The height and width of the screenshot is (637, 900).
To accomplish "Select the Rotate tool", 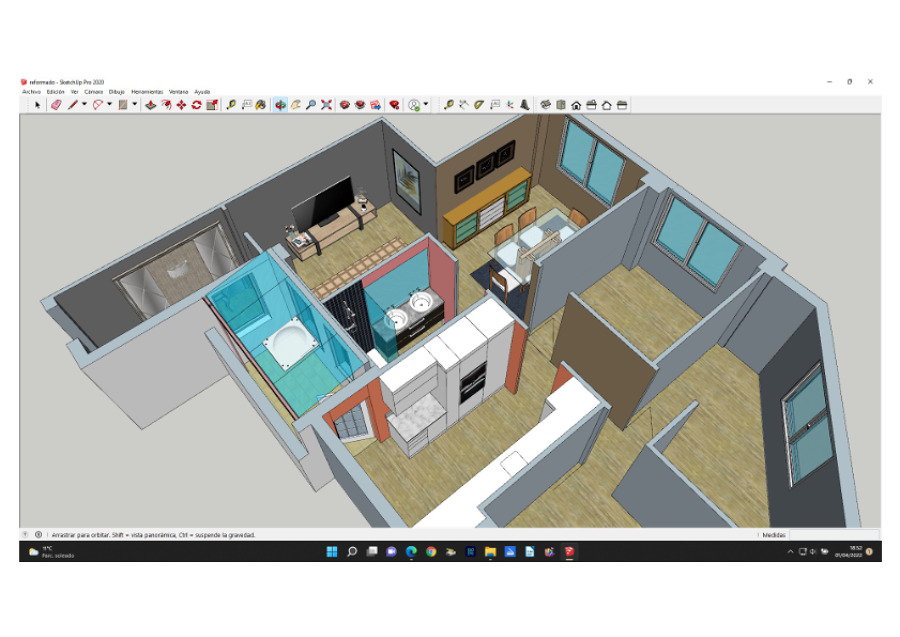I will tap(196, 104).
